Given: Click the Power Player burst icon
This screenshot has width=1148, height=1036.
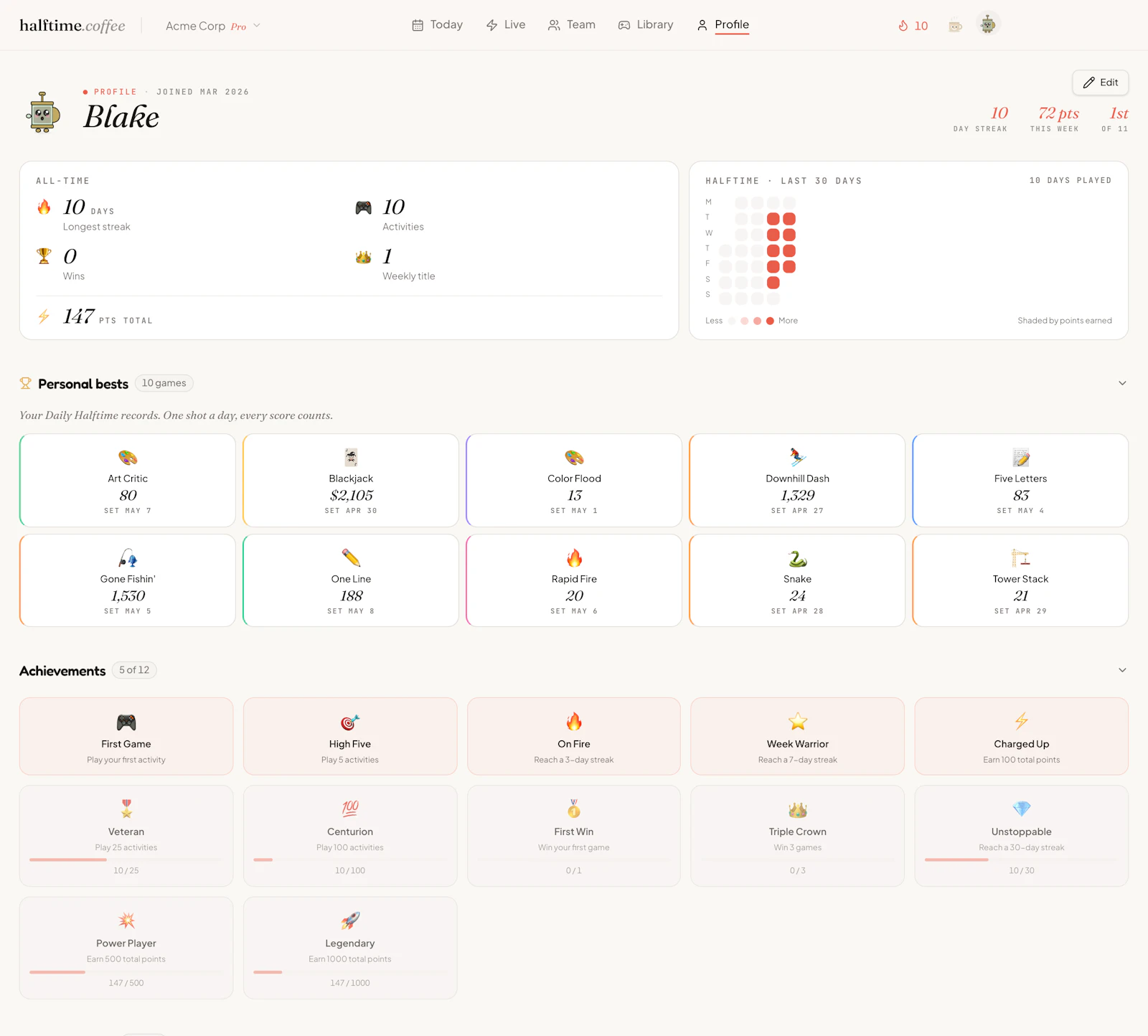Looking at the screenshot, I should tap(126, 920).
